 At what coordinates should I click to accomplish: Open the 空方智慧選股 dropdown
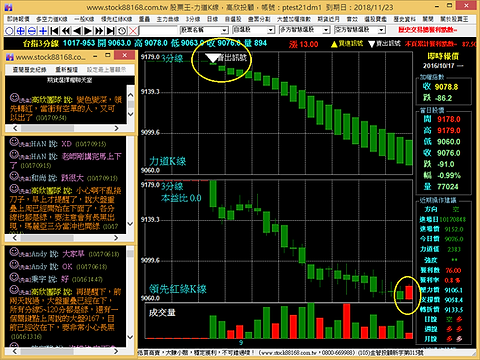coord(359,30)
